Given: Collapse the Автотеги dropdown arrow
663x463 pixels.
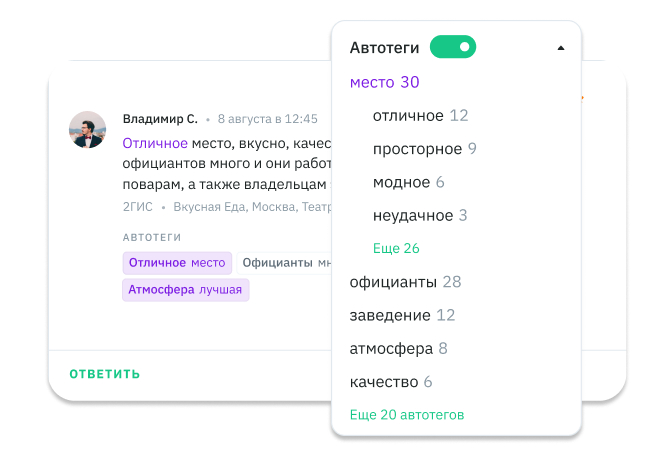Looking at the screenshot, I should [560, 48].
